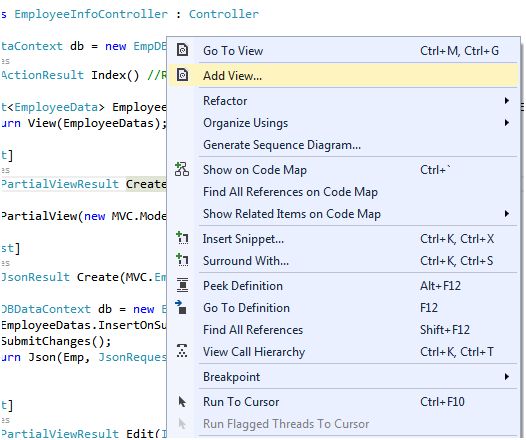526x440 pixels.
Task: Click JsonResult return type in code
Action: [x=35, y=277]
